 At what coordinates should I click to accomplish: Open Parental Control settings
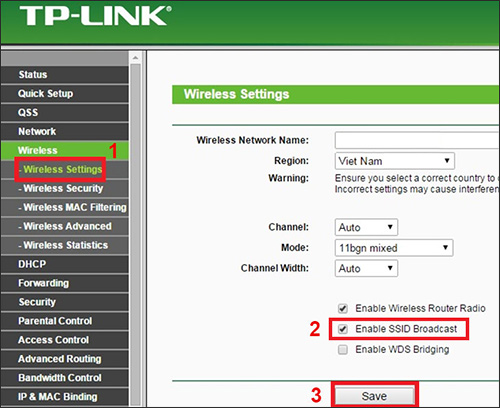pyautogui.click(x=64, y=321)
